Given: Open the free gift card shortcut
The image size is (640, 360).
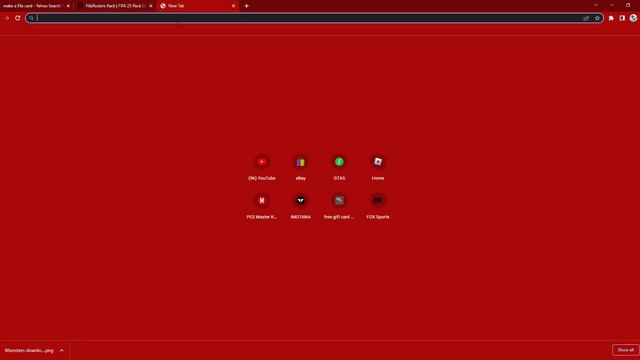Looking at the screenshot, I should (339, 200).
